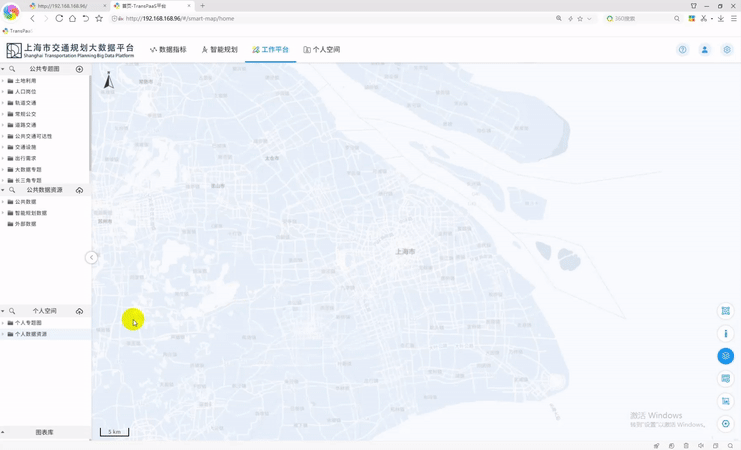
Task: Open the browser hamburger menu
Action: 733,18
